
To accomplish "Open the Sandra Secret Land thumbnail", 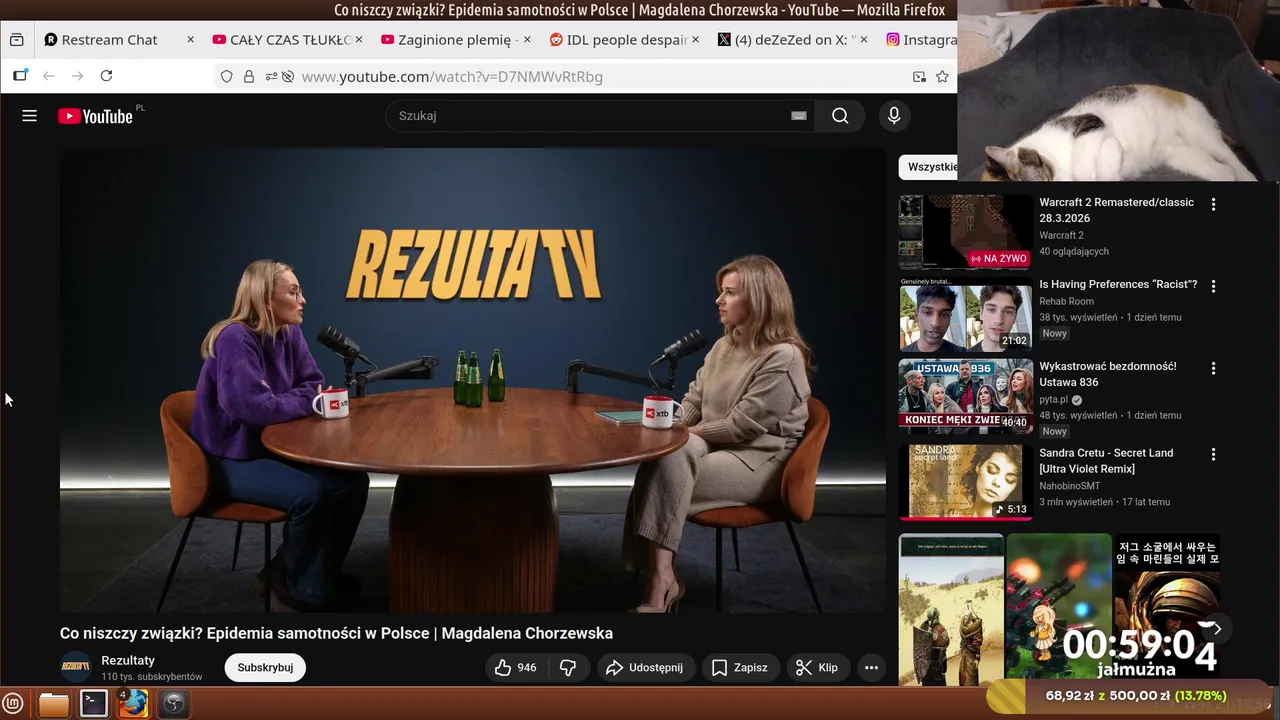I will pos(965,482).
